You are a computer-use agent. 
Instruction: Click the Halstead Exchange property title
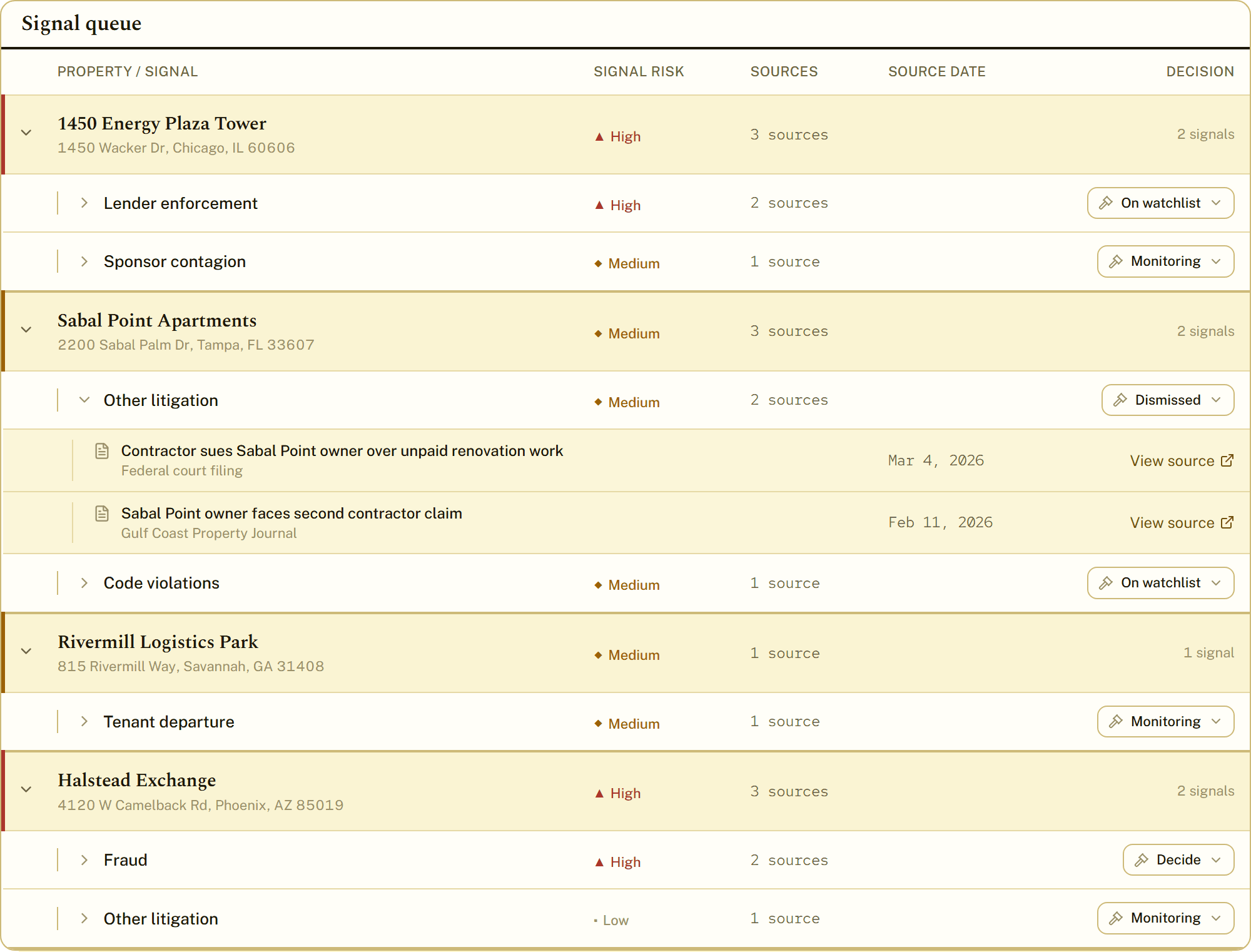(137, 780)
